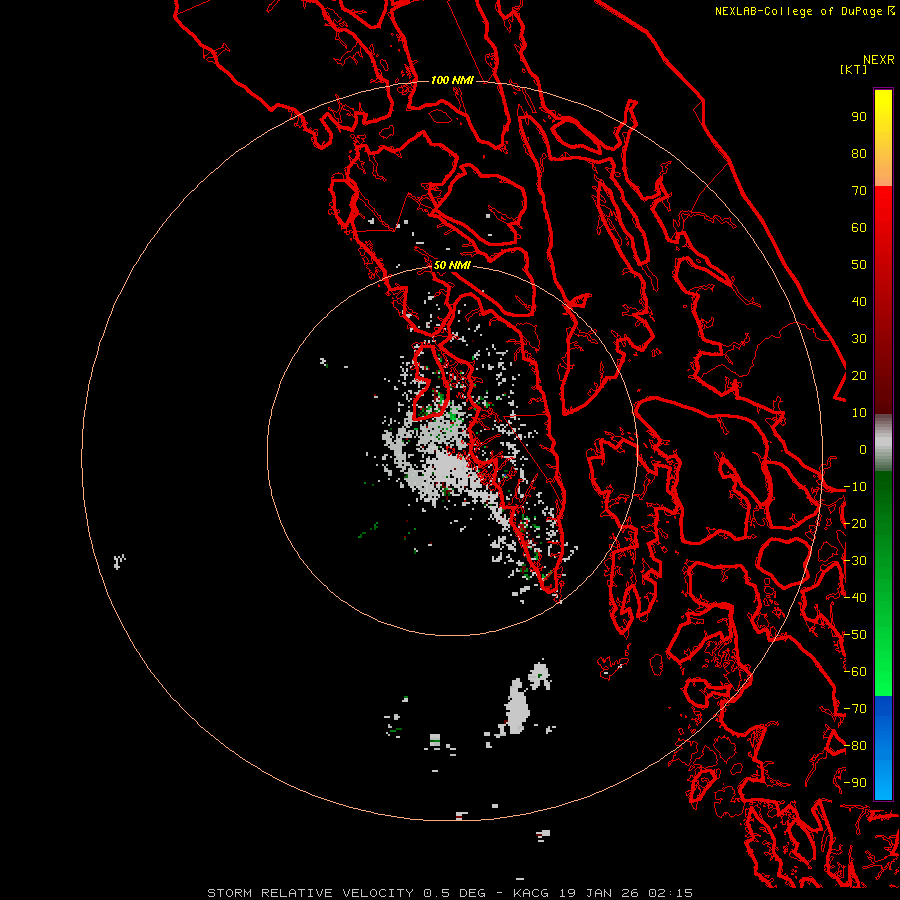This screenshot has width=900, height=900.
Task: Click the -80 value on the velocity scale
Action: (x=855, y=746)
